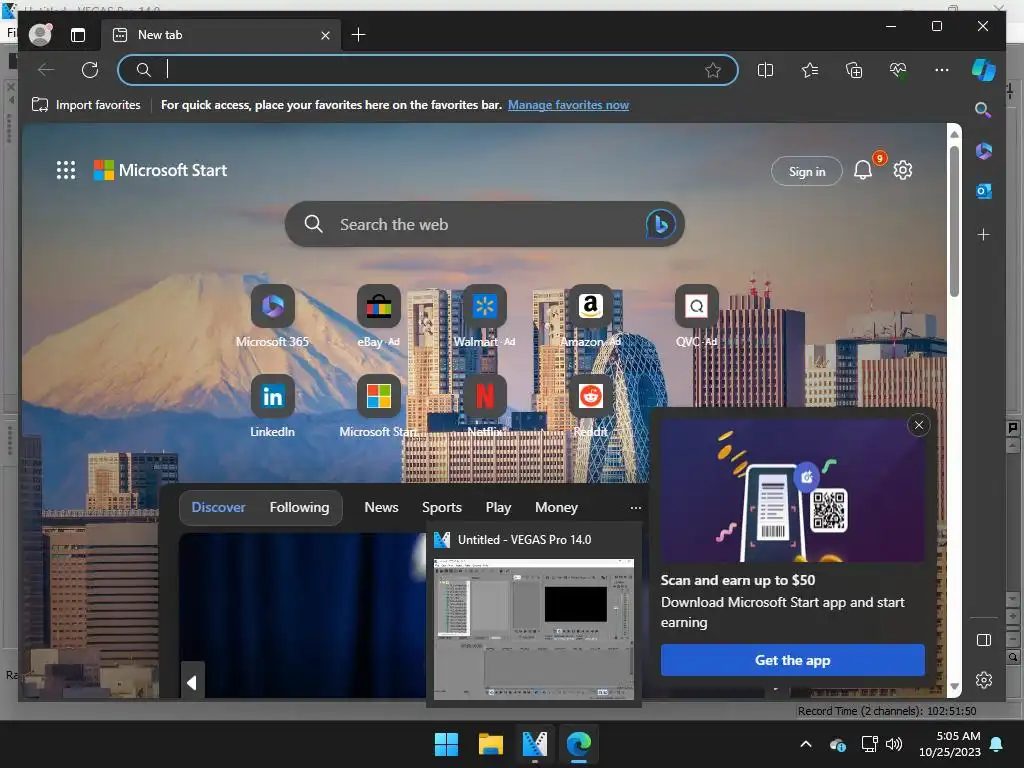
Task: Click Sign in button
Action: (807, 172)
